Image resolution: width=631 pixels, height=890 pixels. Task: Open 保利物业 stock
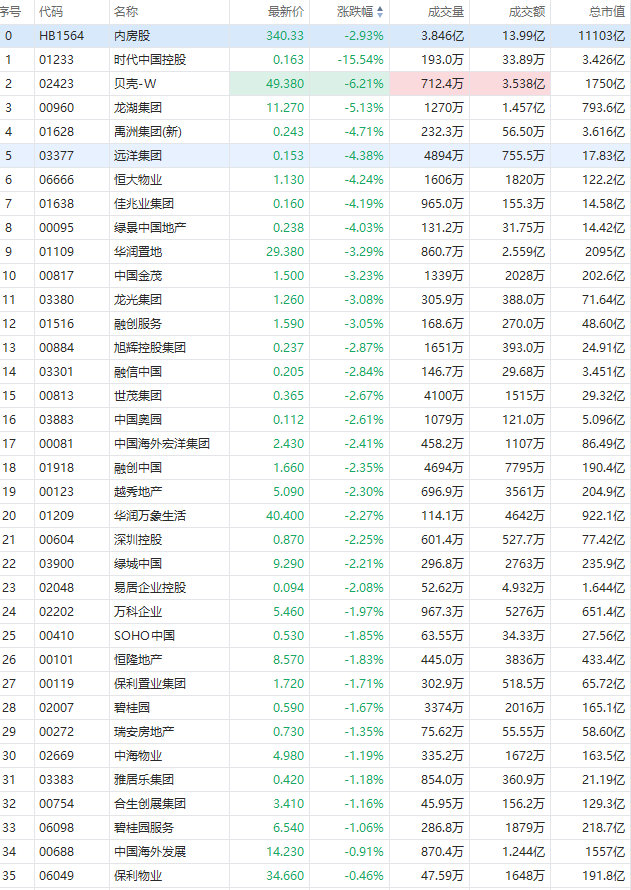(x=138, y=876)
